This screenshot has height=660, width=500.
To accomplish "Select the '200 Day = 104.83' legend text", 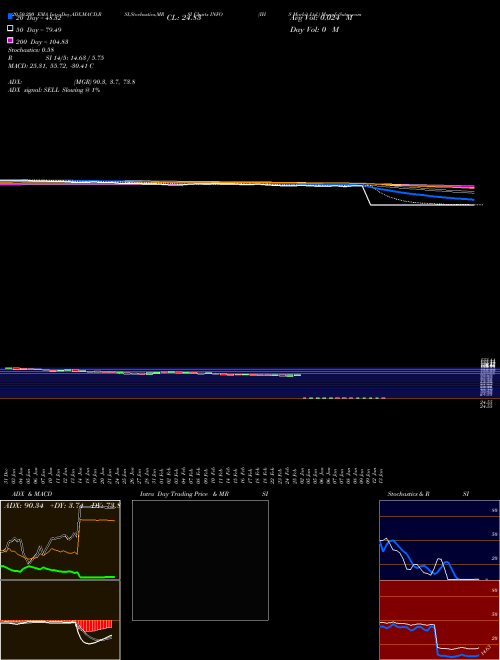I will (42, 42).
